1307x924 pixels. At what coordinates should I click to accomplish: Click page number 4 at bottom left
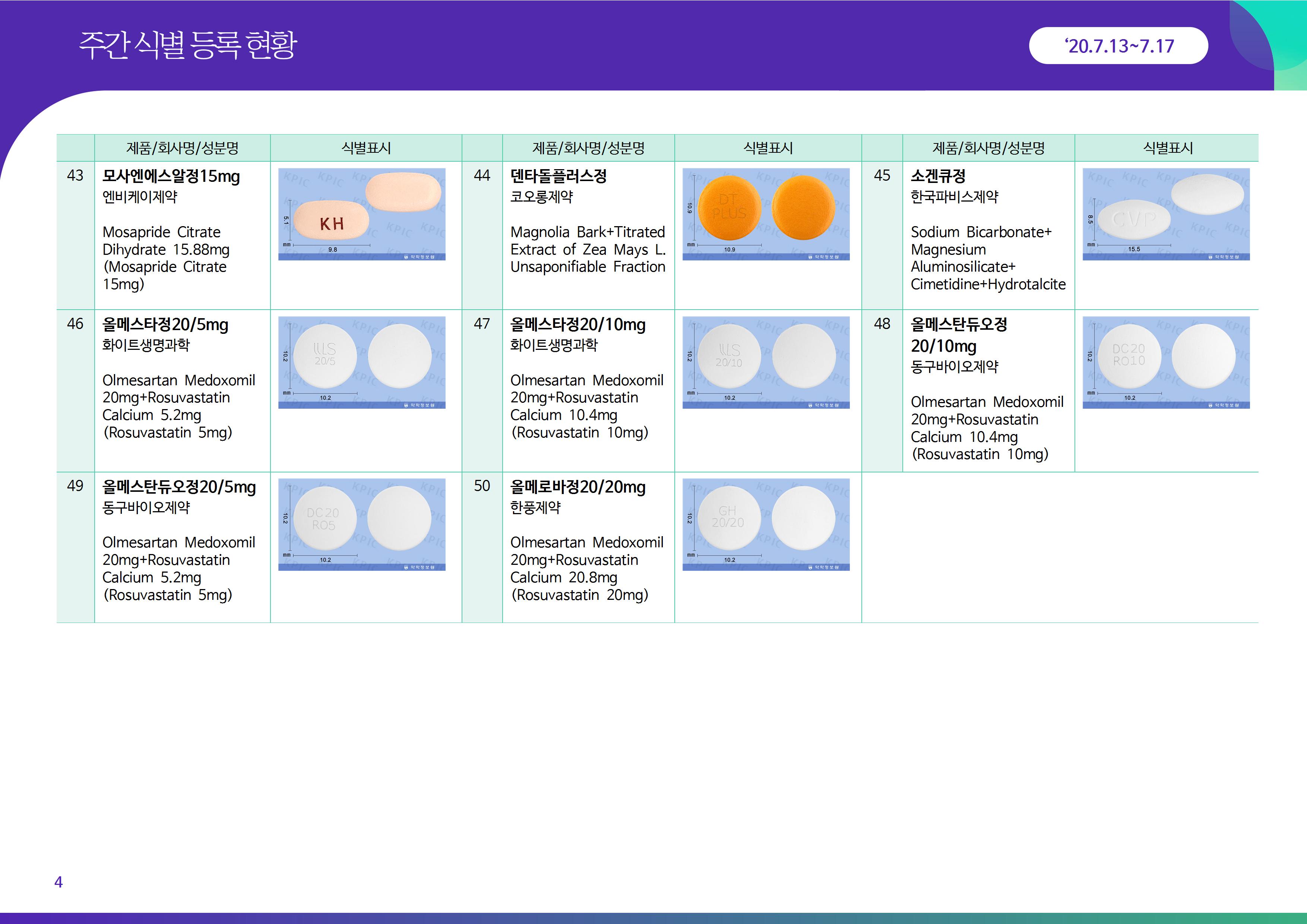[x=58, y=882]
